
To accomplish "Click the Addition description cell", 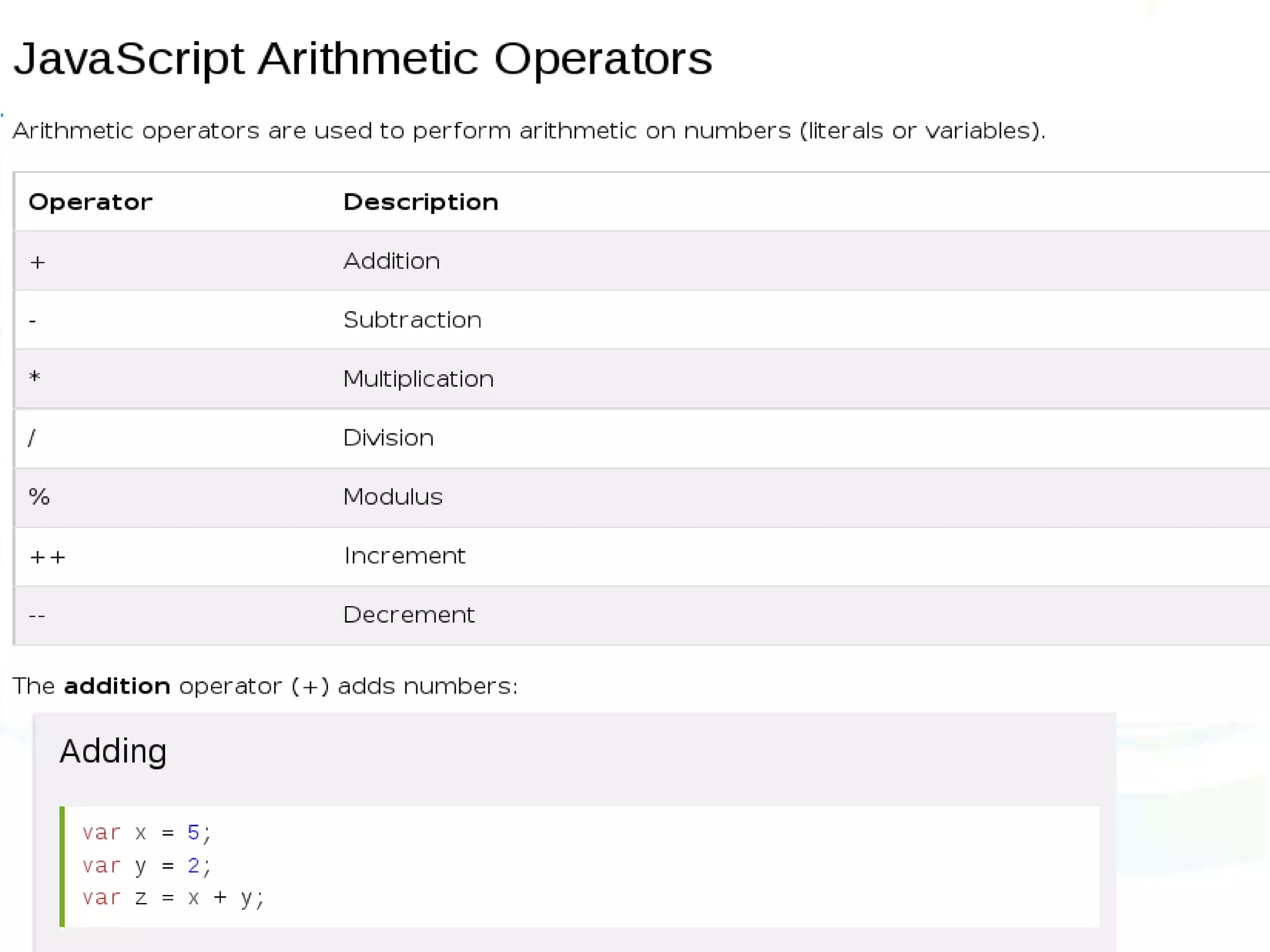I will [x=391, y=261].
